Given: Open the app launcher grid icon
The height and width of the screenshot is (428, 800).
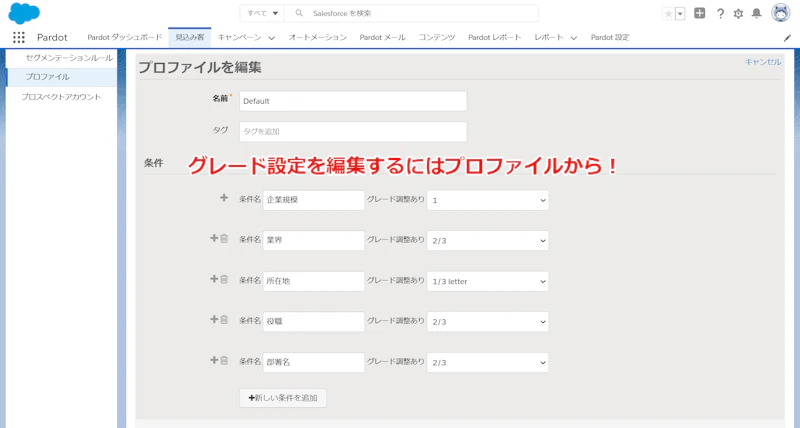Looking at the screenshot, I should (x=19, y=37).
